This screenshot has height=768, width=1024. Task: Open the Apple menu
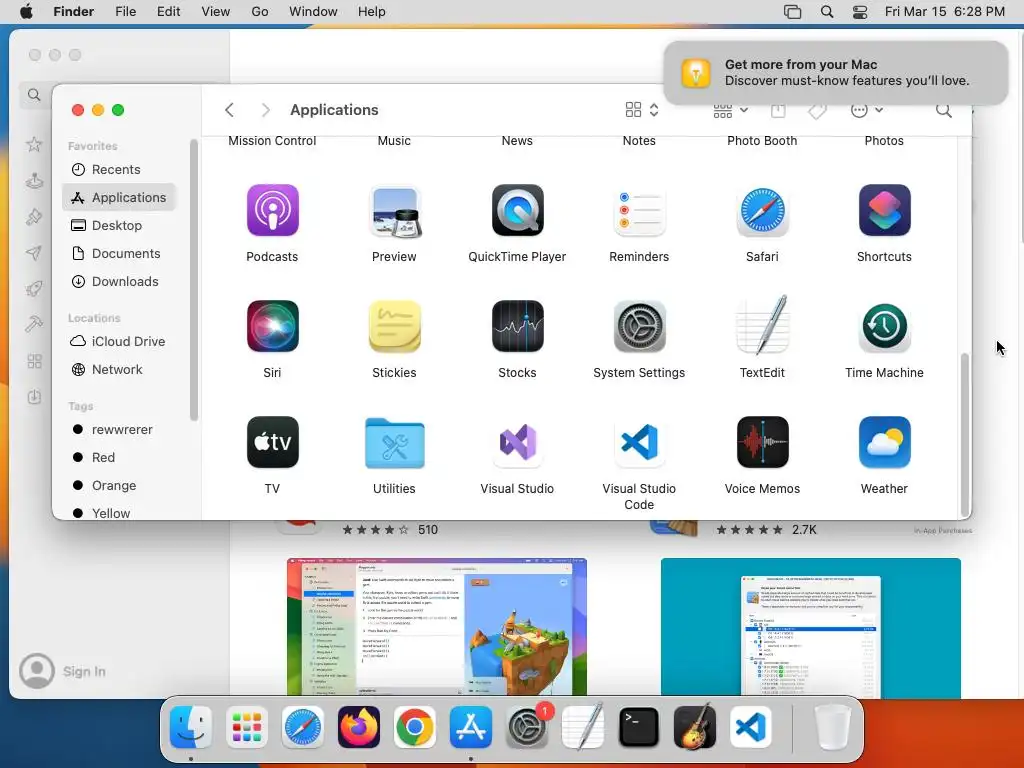[x=26, y=11]
